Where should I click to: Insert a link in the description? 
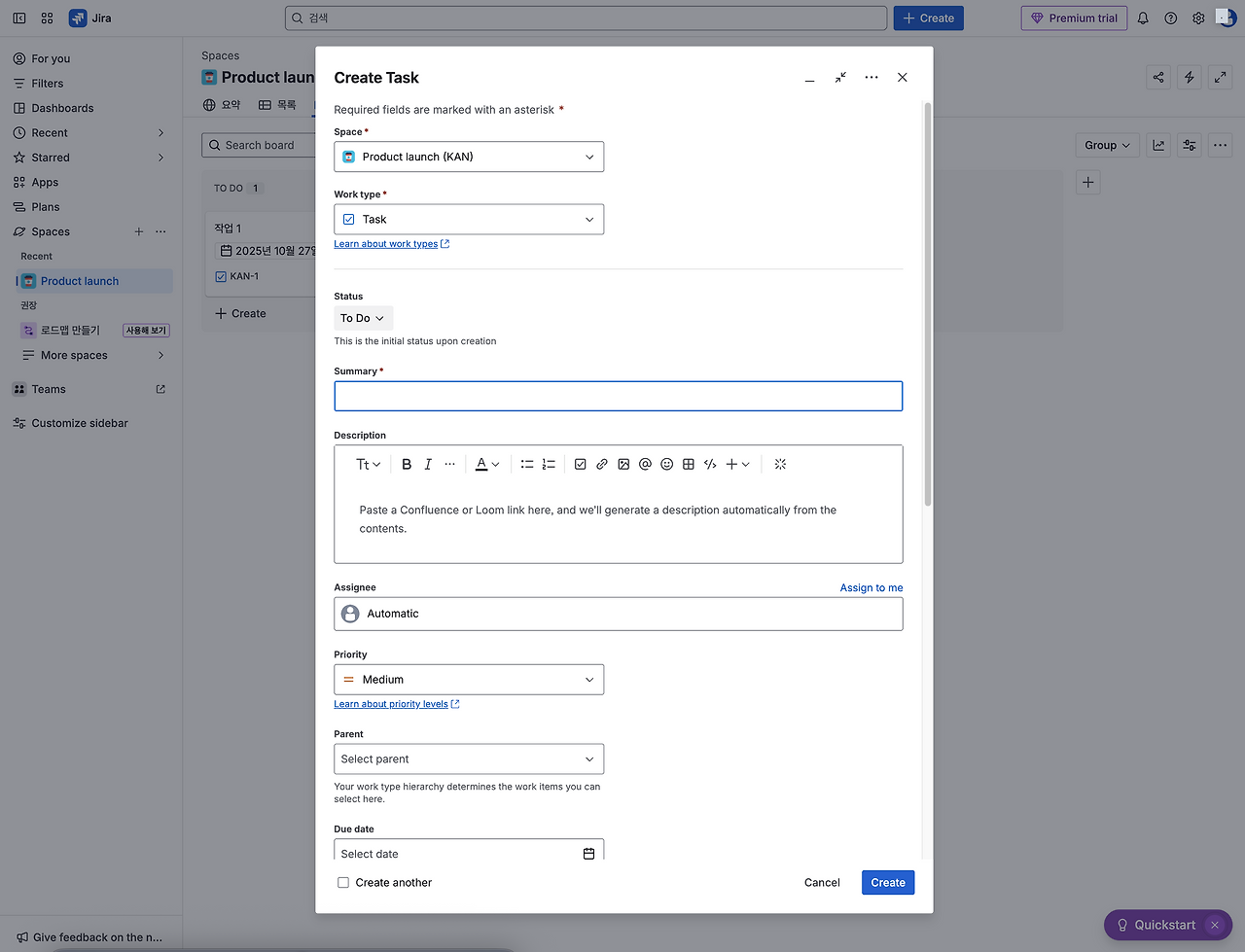pos(602,465)
